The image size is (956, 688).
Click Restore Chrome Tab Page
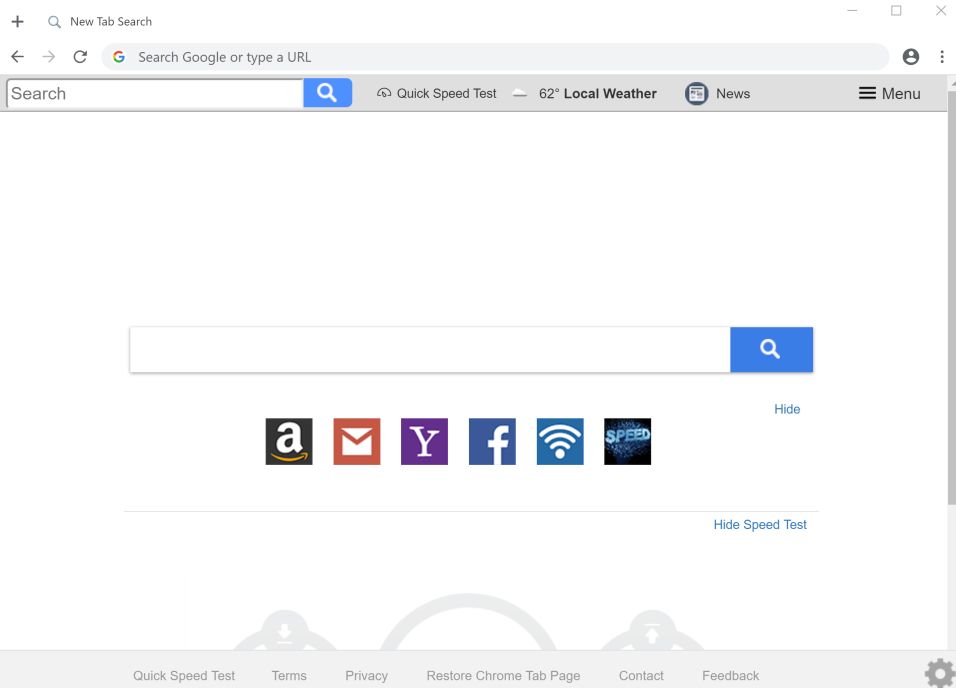(x=502, y=675)
